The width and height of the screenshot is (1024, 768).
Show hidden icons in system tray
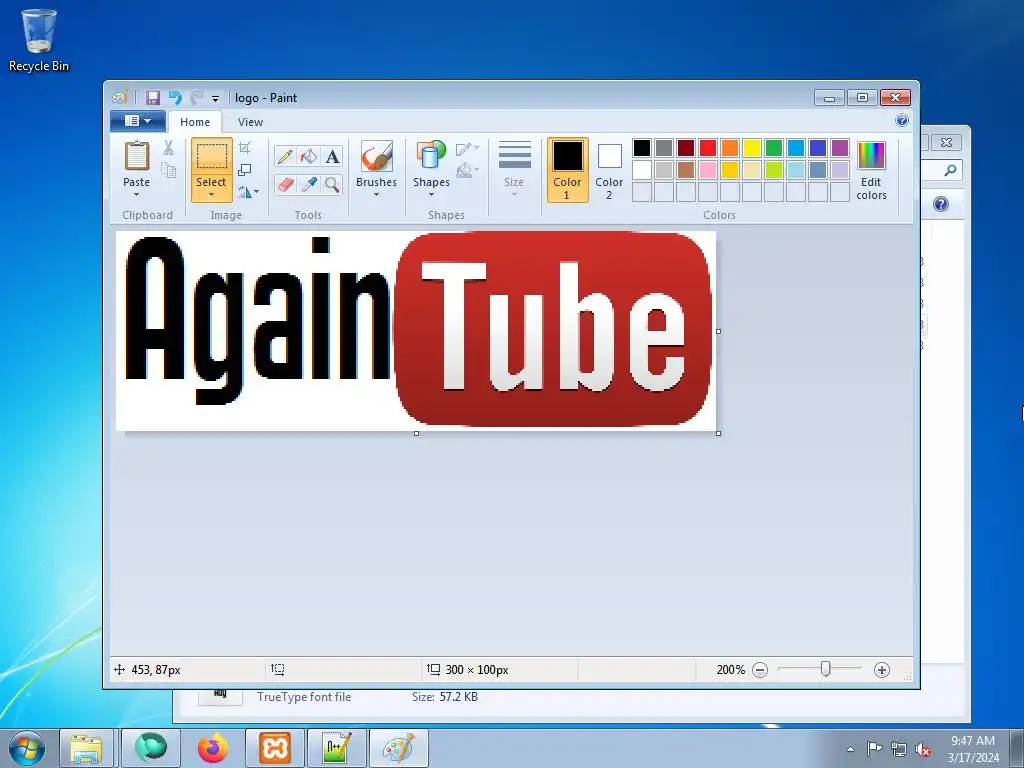(x=850, y=749)
